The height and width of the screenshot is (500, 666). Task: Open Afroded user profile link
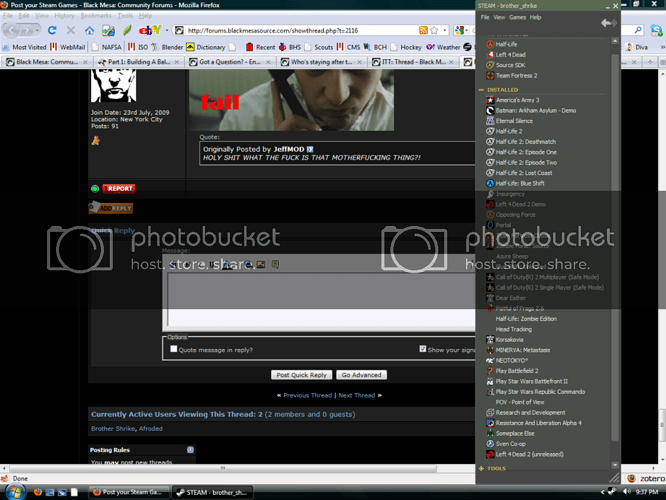coord(151,429)
